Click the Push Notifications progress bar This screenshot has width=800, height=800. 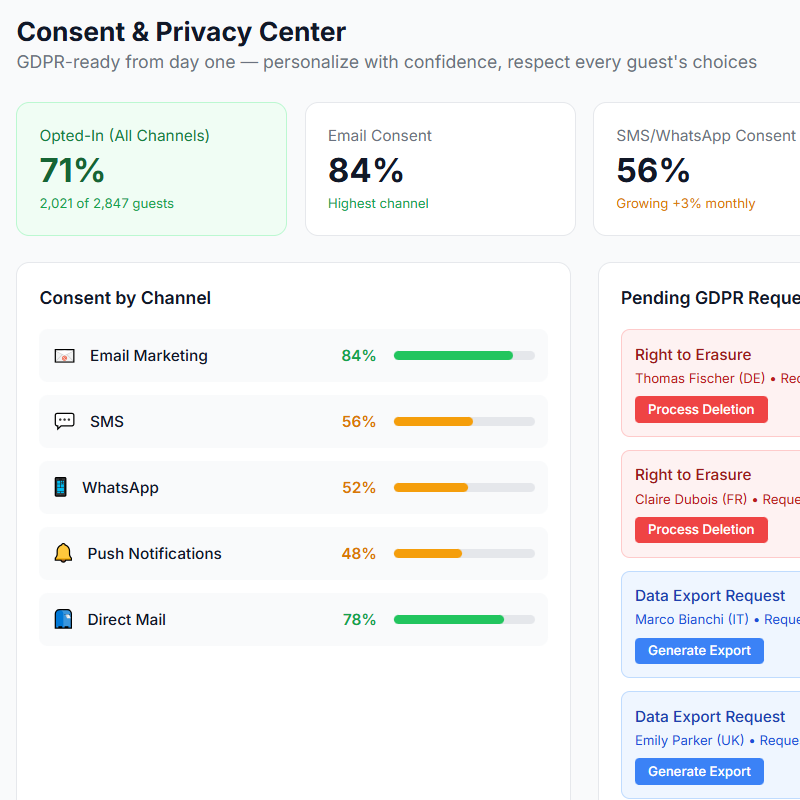(x=464, y=553)
